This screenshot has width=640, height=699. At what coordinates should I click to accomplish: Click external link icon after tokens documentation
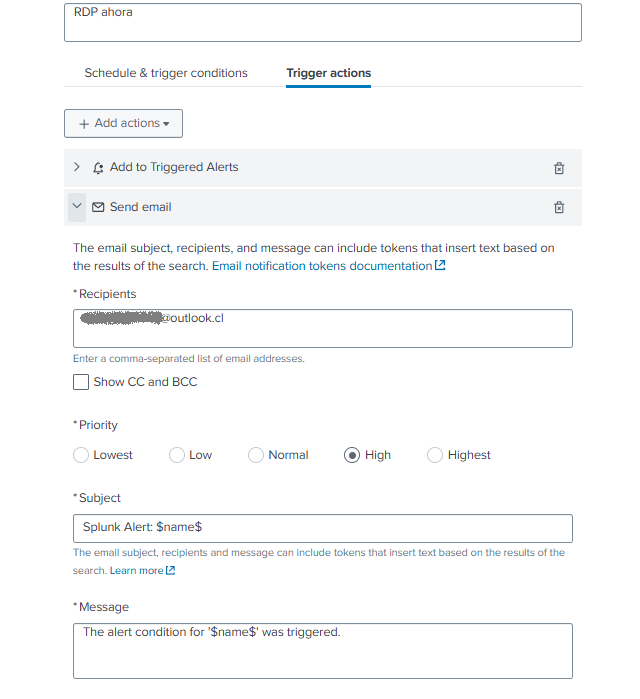[440, 266]
